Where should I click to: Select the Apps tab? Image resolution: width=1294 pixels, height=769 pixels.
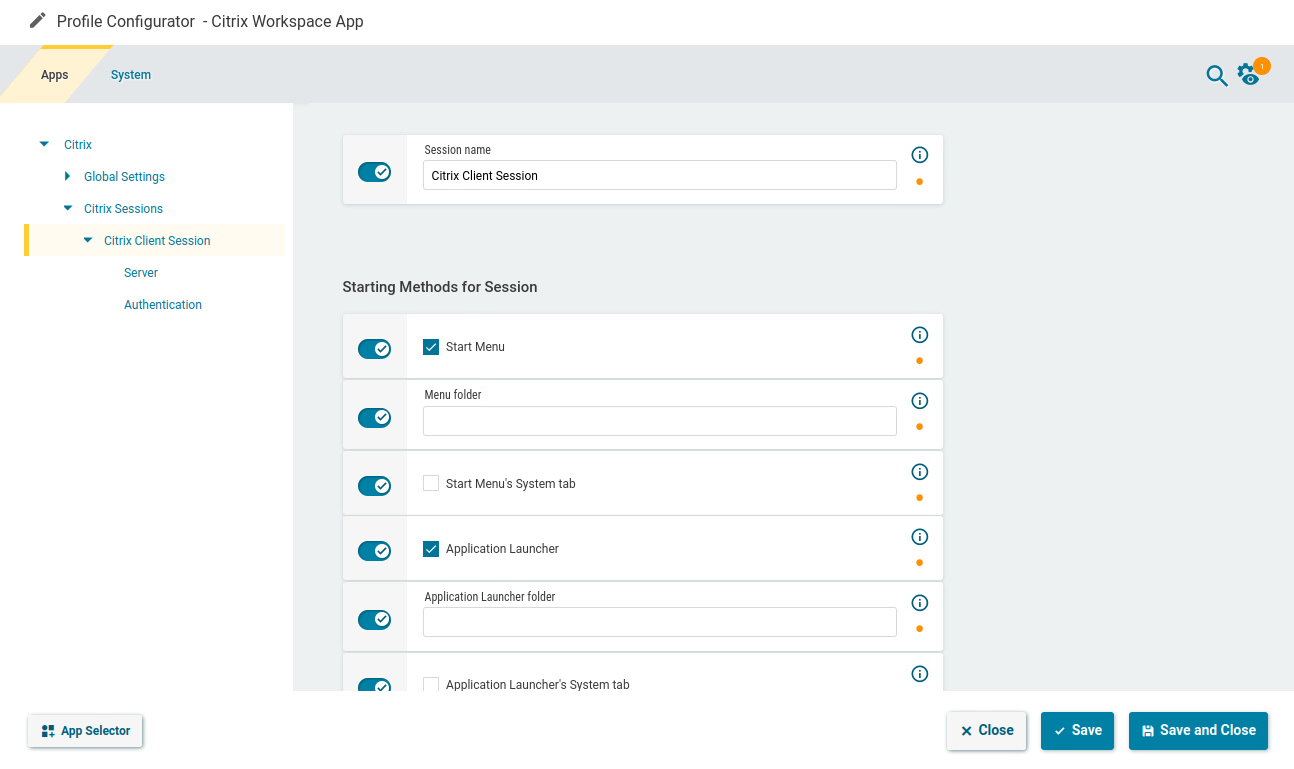coord(54,74)
